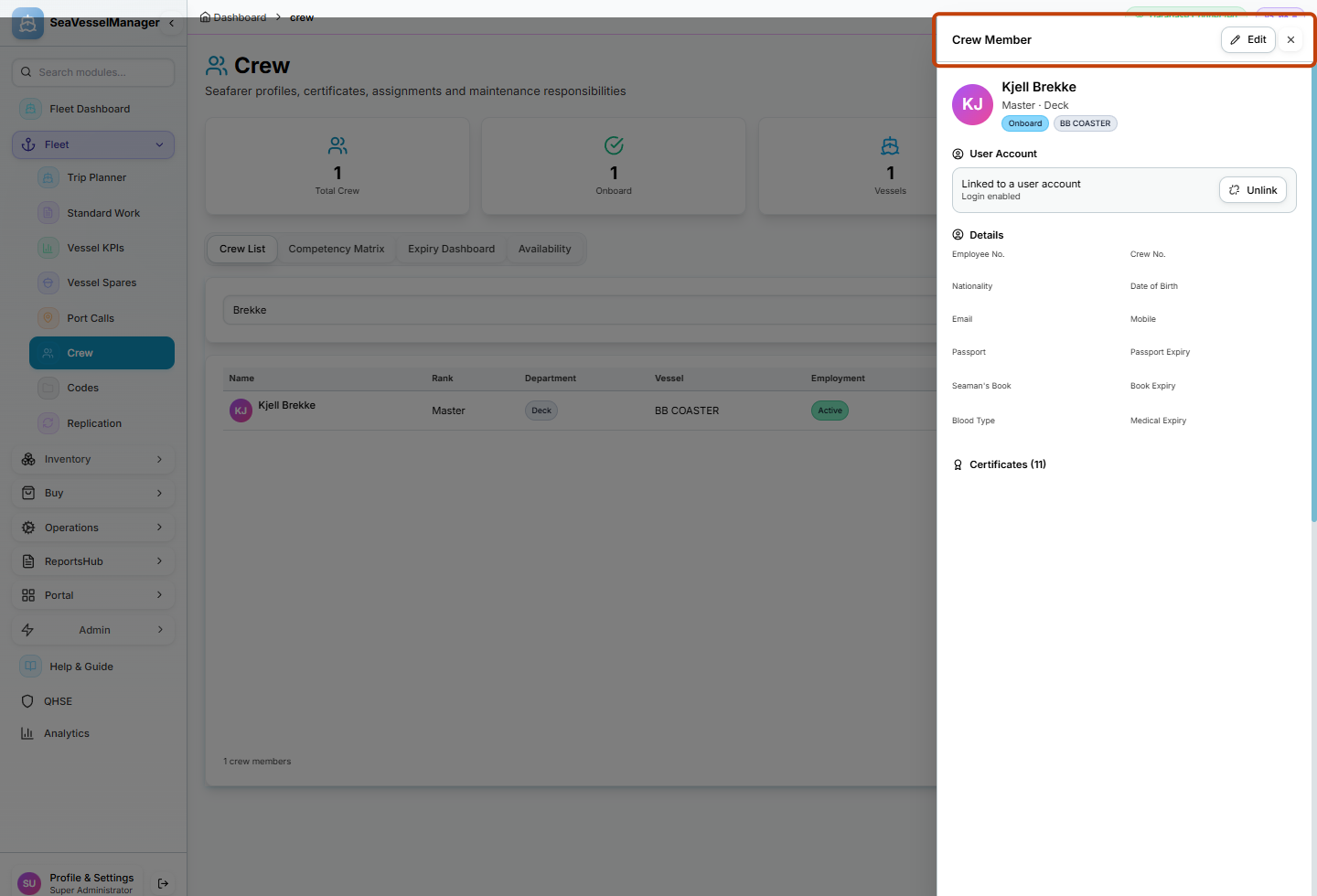Expand the Portal menu chevron

159,595
